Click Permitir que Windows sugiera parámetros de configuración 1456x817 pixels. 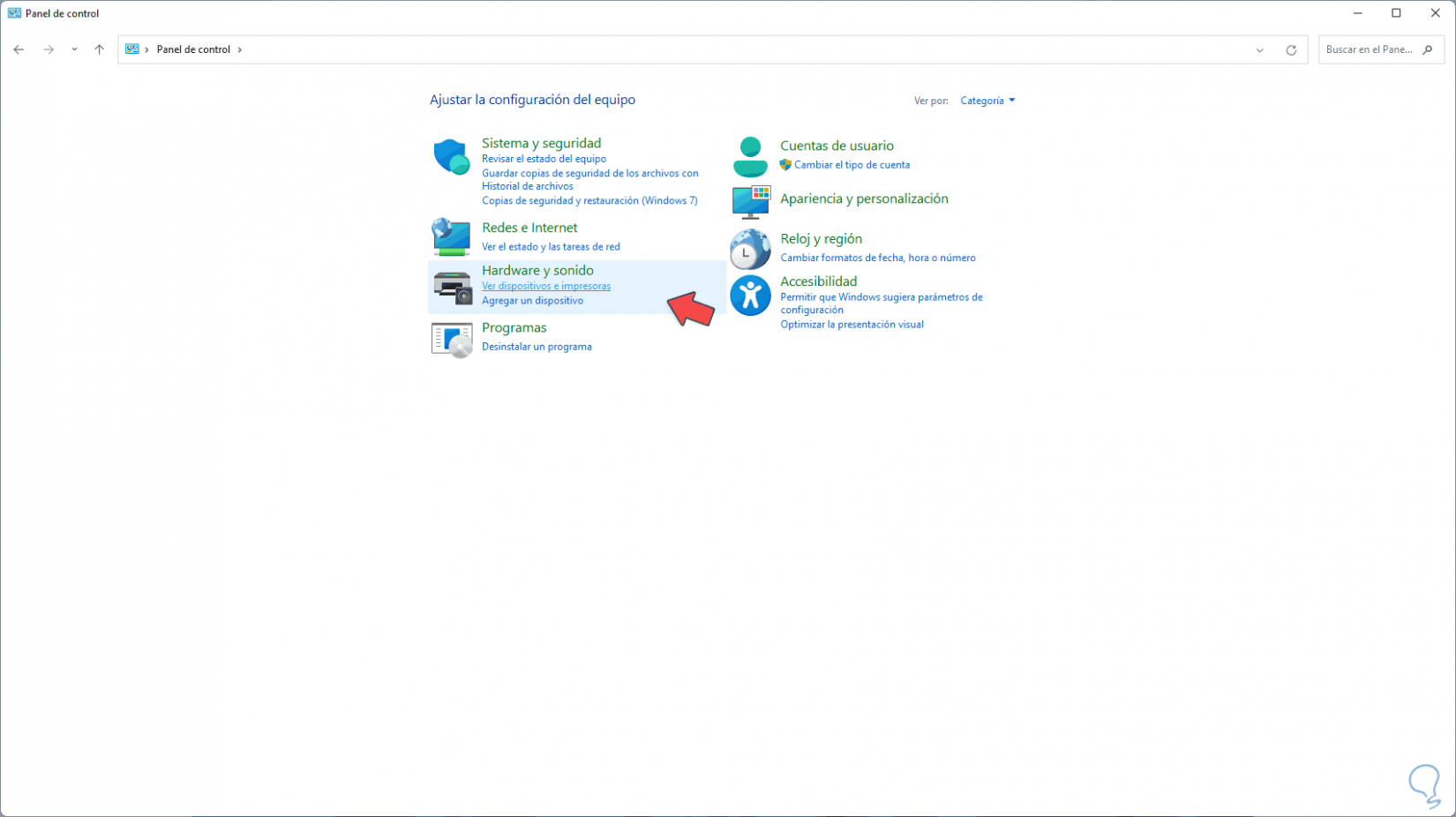point(881,304)
